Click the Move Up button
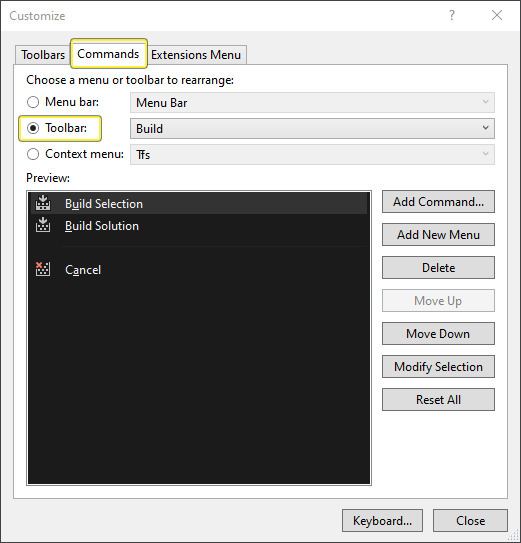521x543 pixels. pos(438,301)
